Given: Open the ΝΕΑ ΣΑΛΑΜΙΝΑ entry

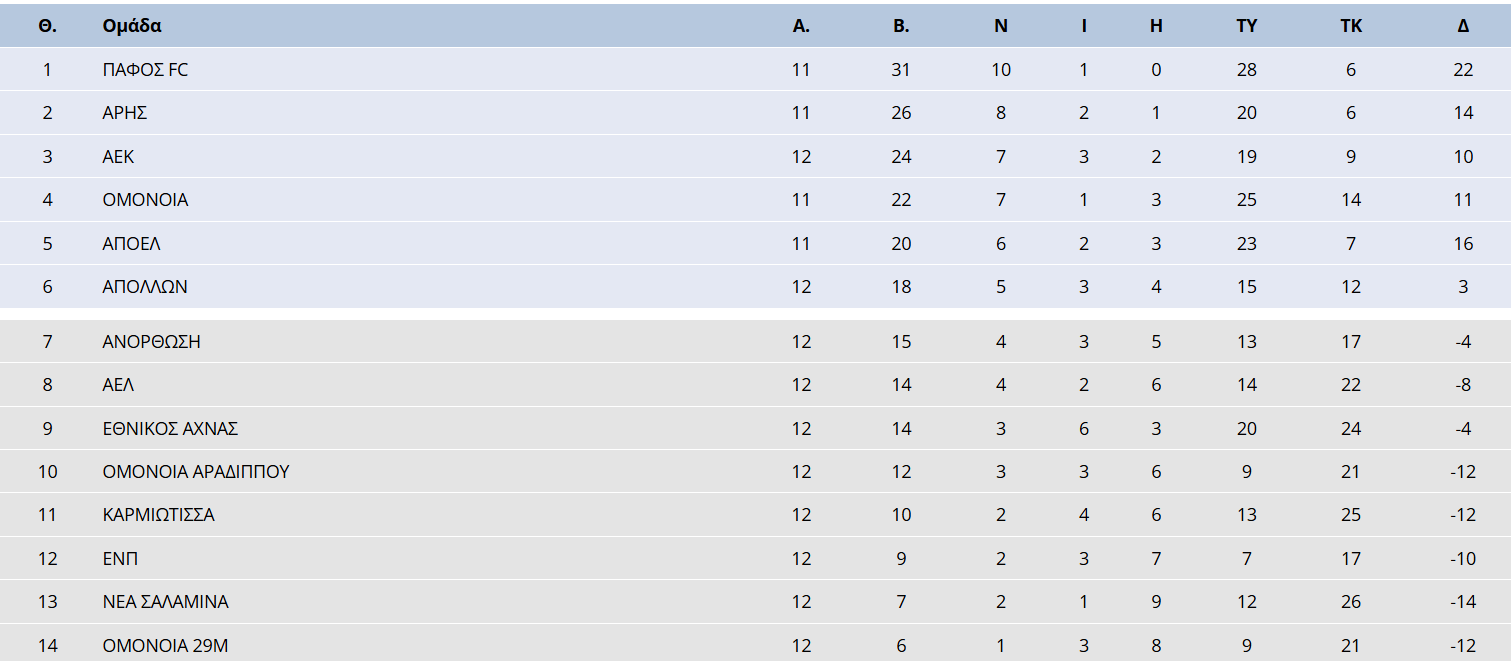Looking at the screenshot, I should pyautogui.click(x=165, y=602).
